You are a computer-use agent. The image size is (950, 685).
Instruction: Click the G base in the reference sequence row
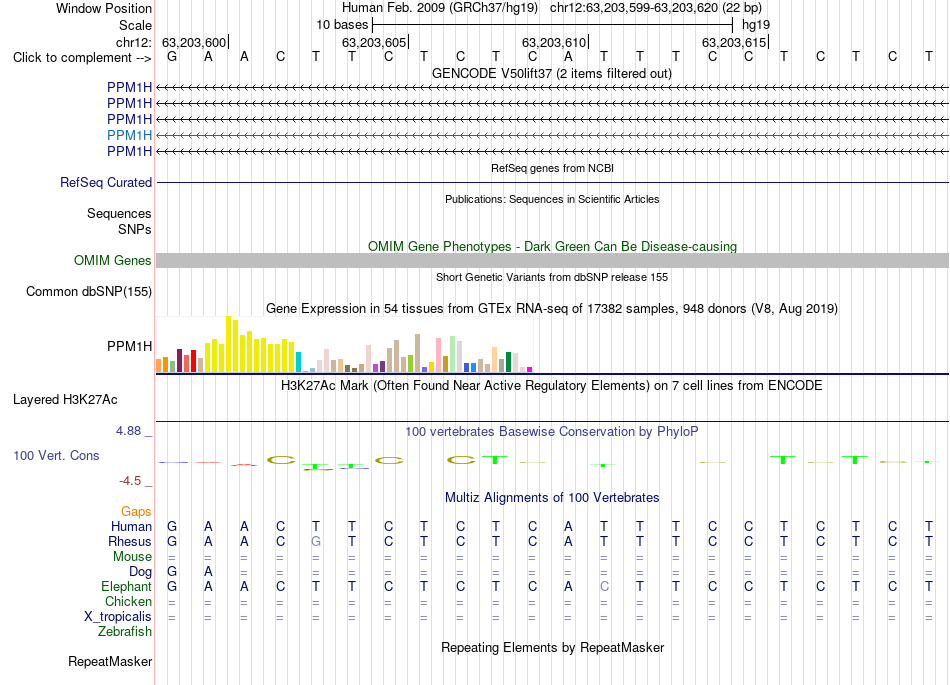click(172, 57)
